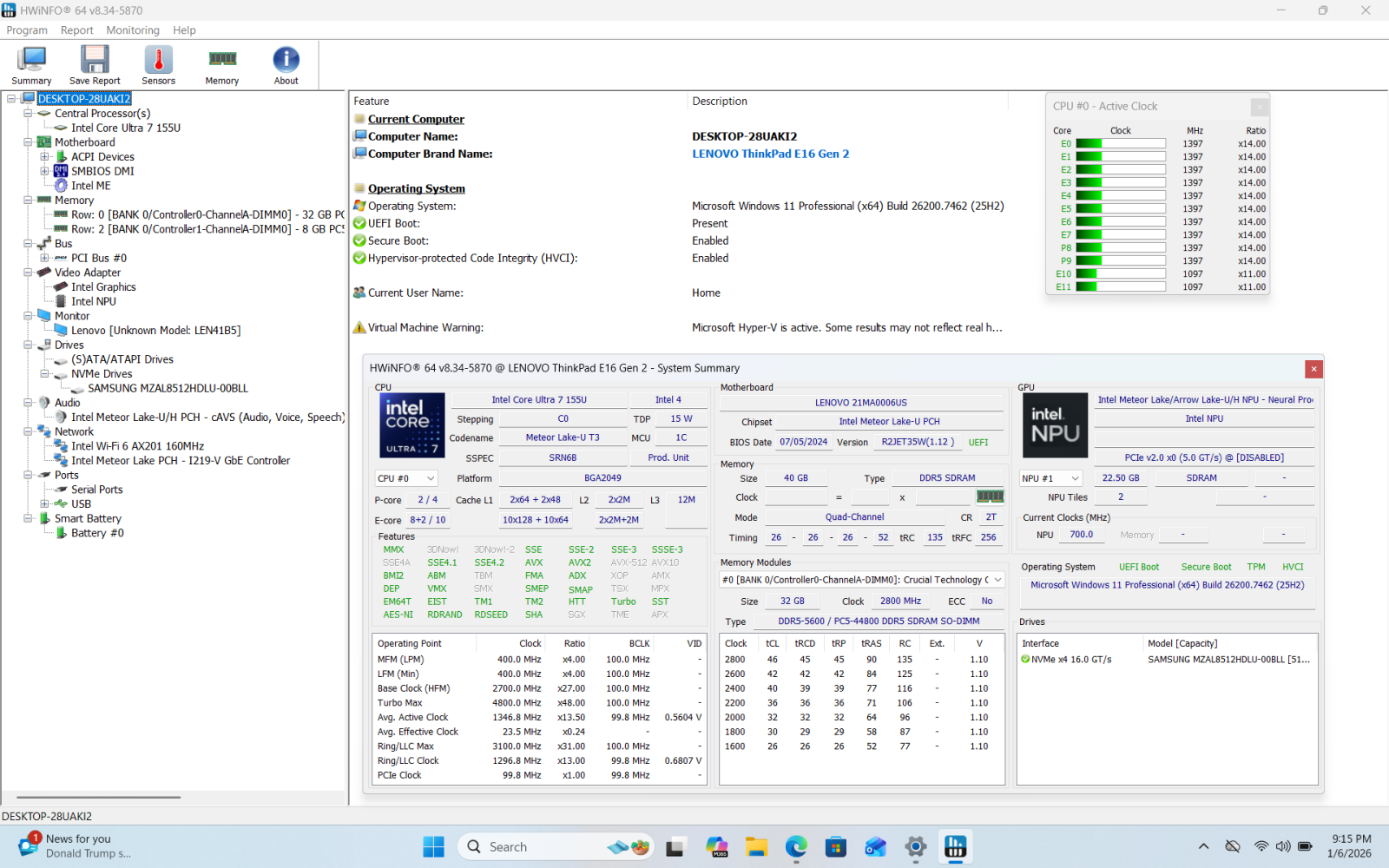Screen dimensions: 1389x868
Task: Select the Row: 0 32 GB memory module
Action: pyautogui.click(x=207, y=214)
